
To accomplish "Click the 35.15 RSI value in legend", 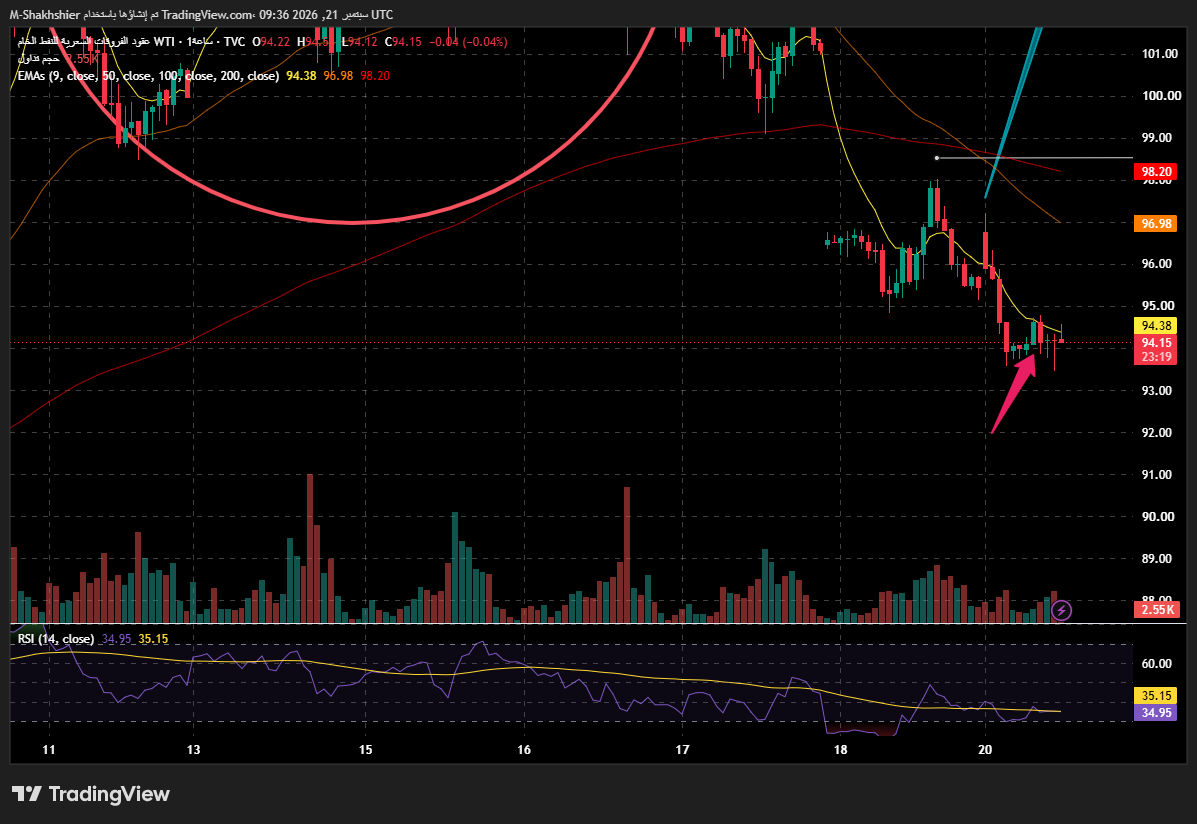I will coord(153,638).
